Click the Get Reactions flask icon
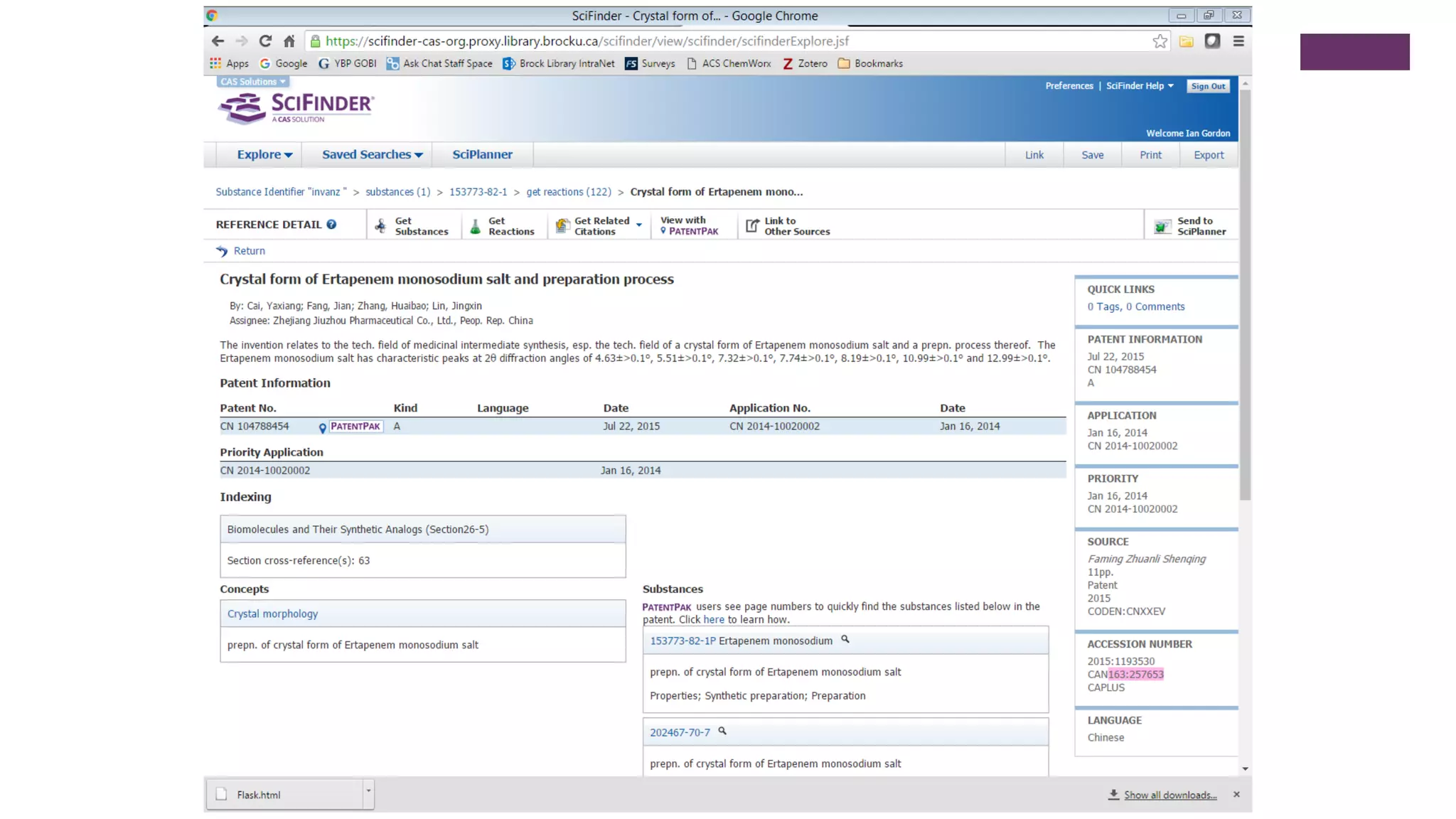This screenshot has height=819, width=1456. pyautogui.click(x=476, y=226)
